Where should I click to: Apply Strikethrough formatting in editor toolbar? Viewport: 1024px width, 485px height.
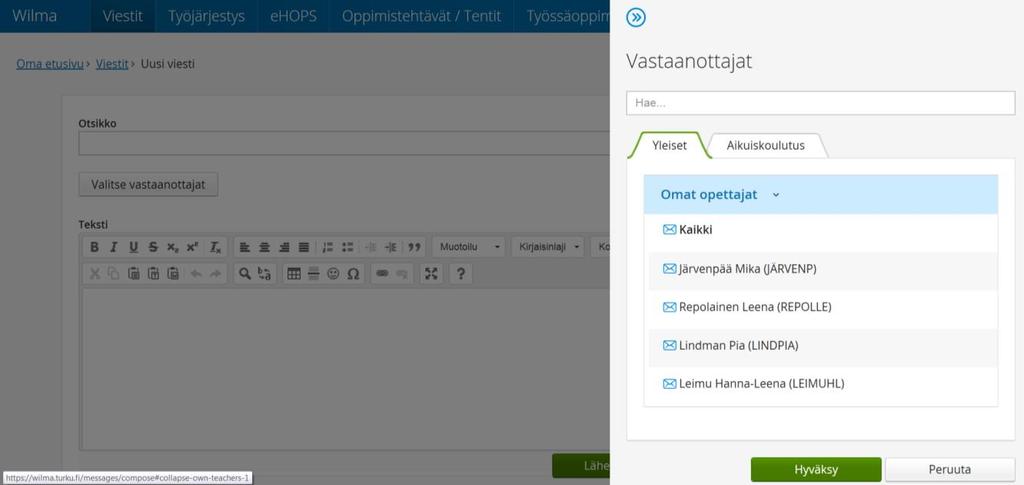coord(153,247)
